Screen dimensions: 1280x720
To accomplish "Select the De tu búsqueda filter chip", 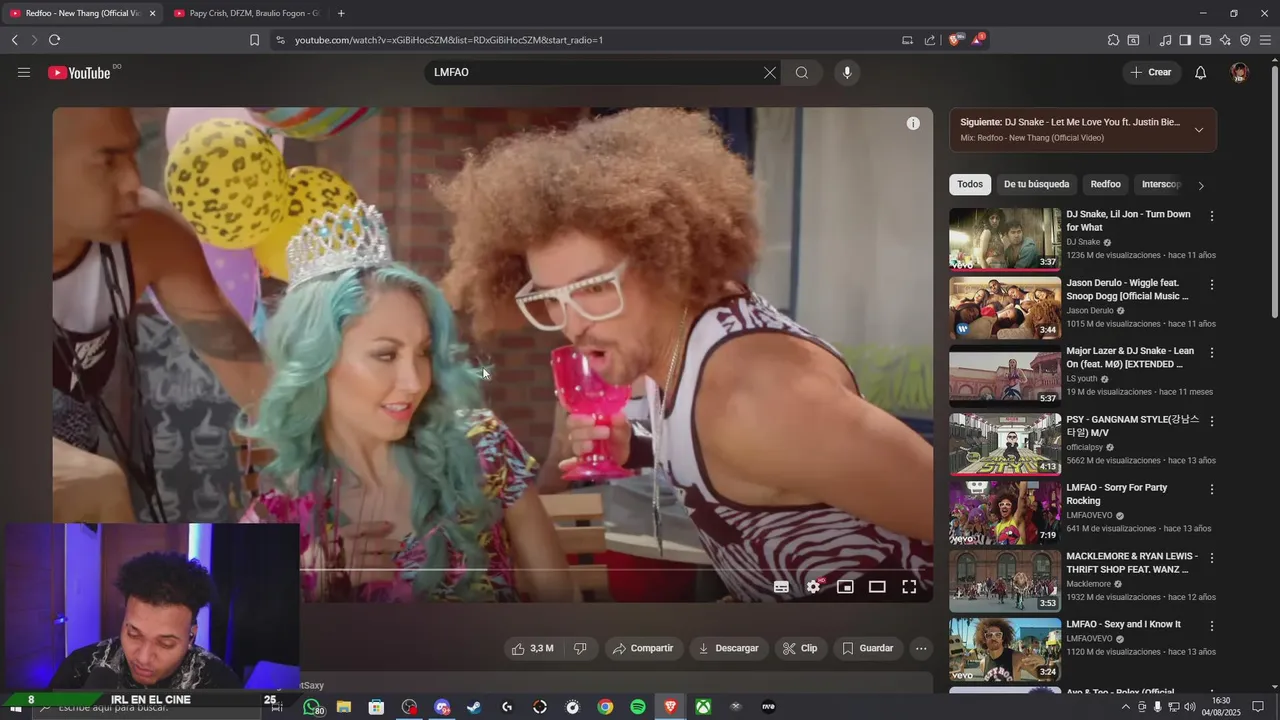I will (x=1036, y=184).
